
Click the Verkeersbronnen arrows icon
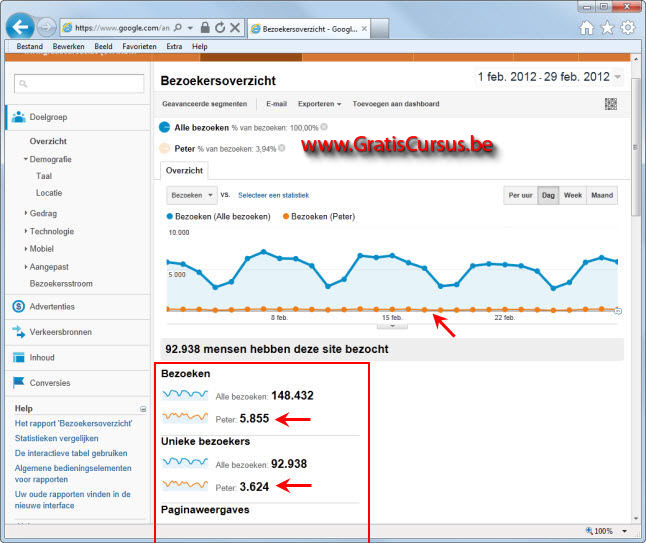click(x=19, y=332)
